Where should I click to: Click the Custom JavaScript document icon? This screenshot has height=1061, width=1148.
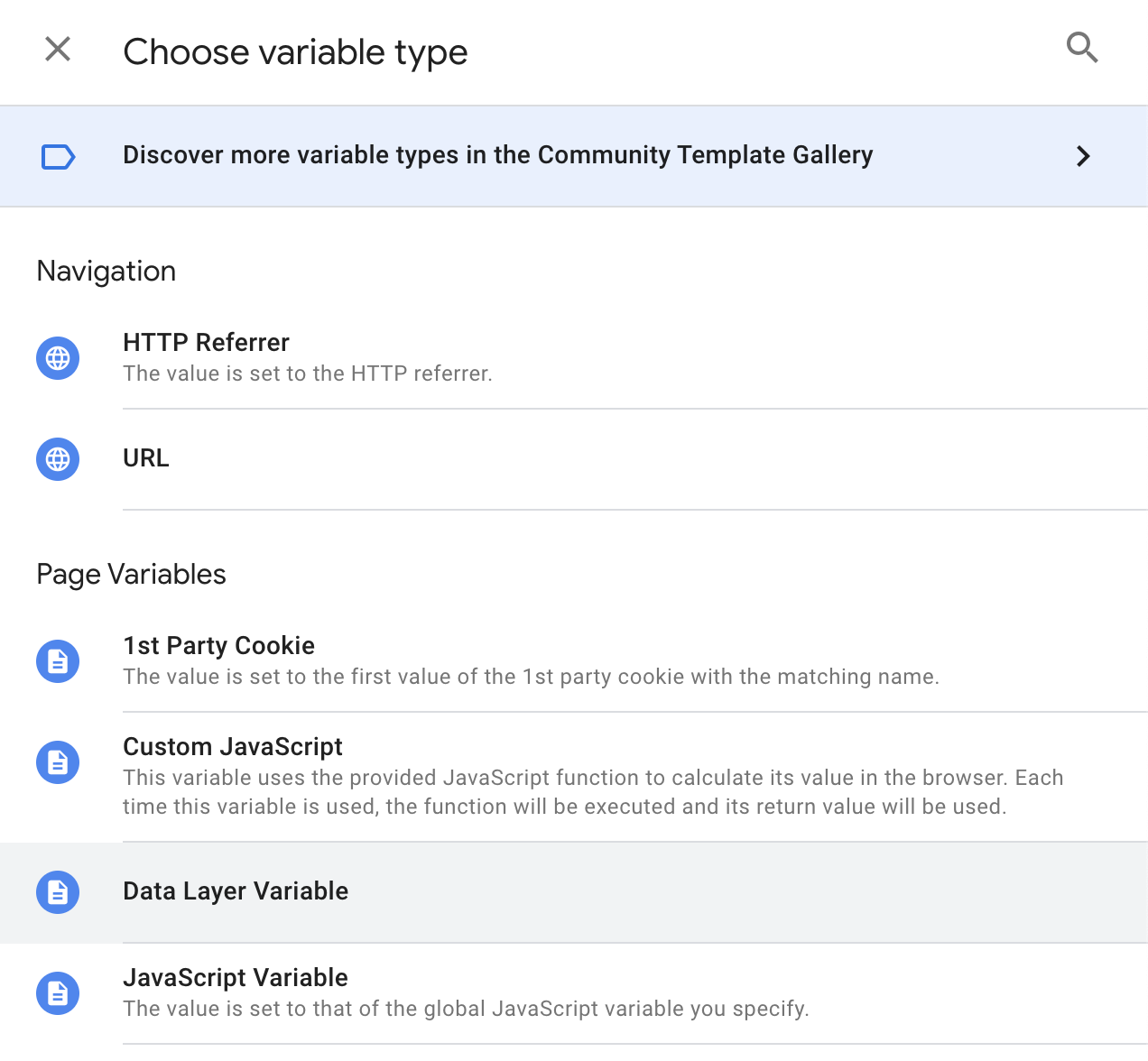[58, 762]
